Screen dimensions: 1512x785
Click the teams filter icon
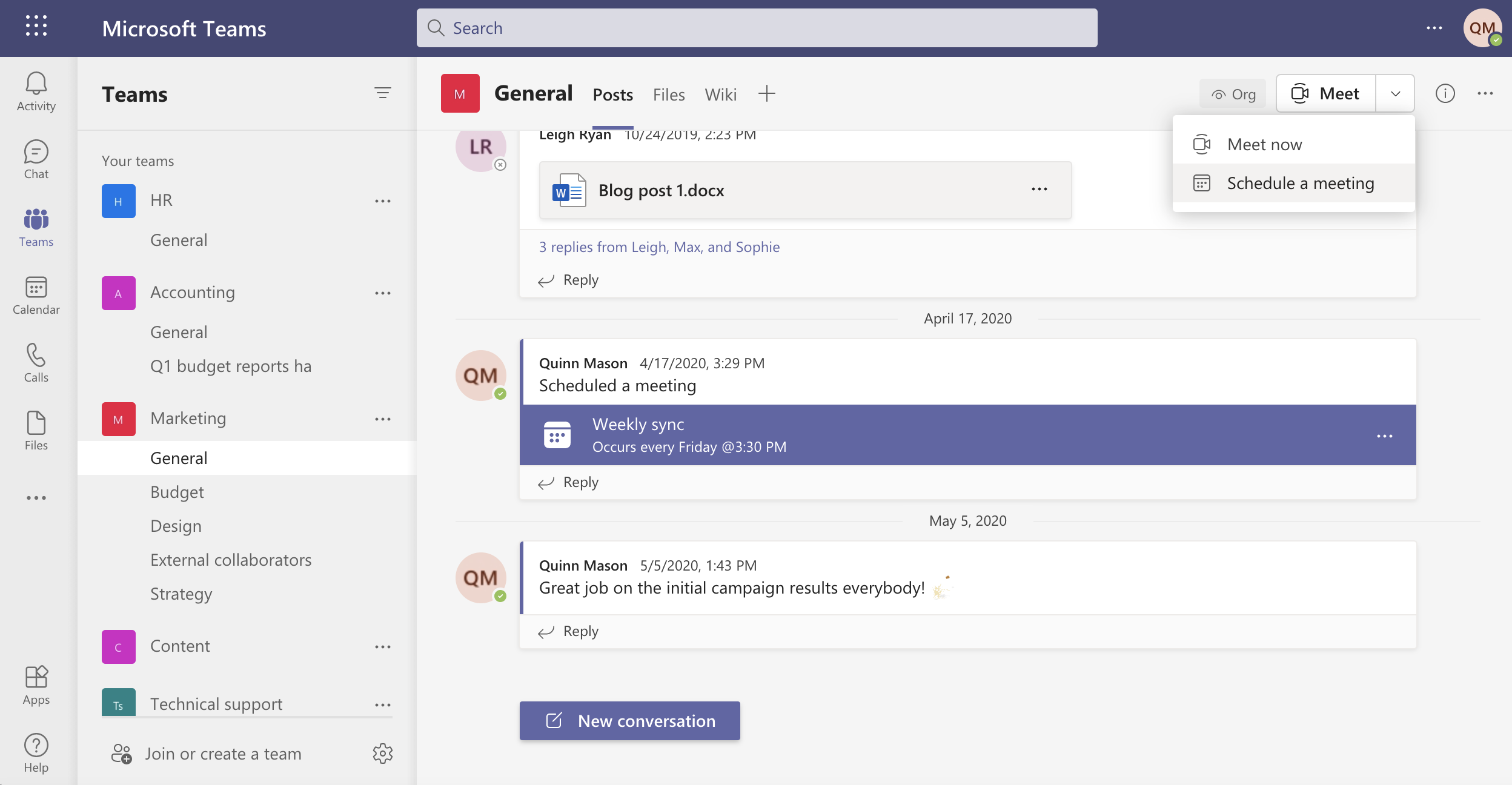pyautogui.click(x=382, y=93)
